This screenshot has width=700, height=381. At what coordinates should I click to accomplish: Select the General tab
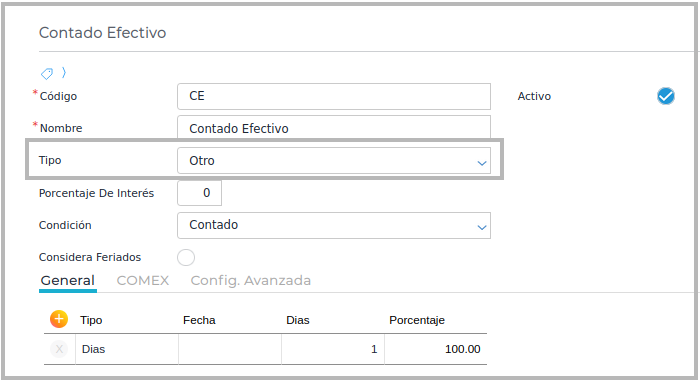[68, 281]
